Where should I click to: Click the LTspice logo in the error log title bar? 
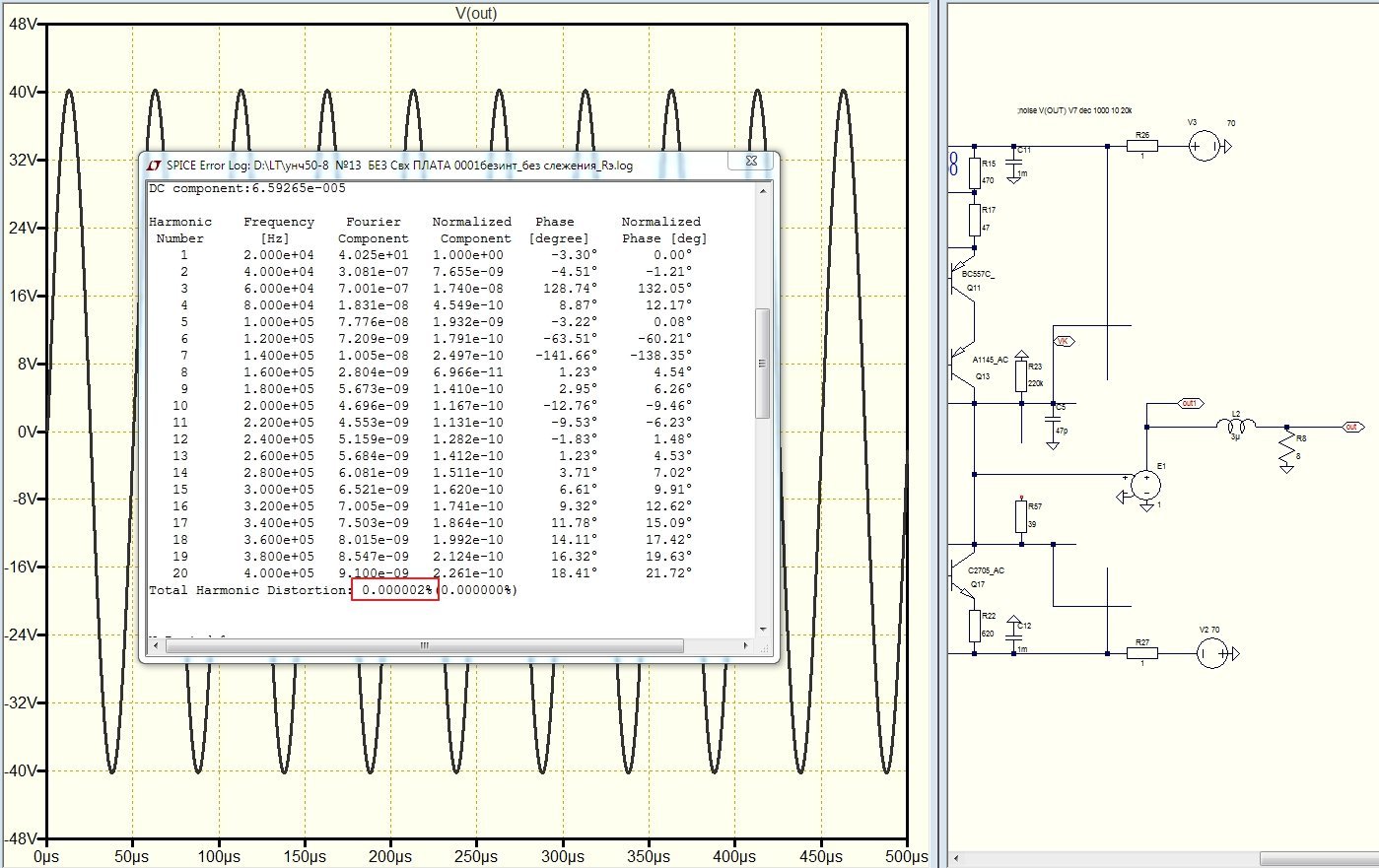[154, 166]
